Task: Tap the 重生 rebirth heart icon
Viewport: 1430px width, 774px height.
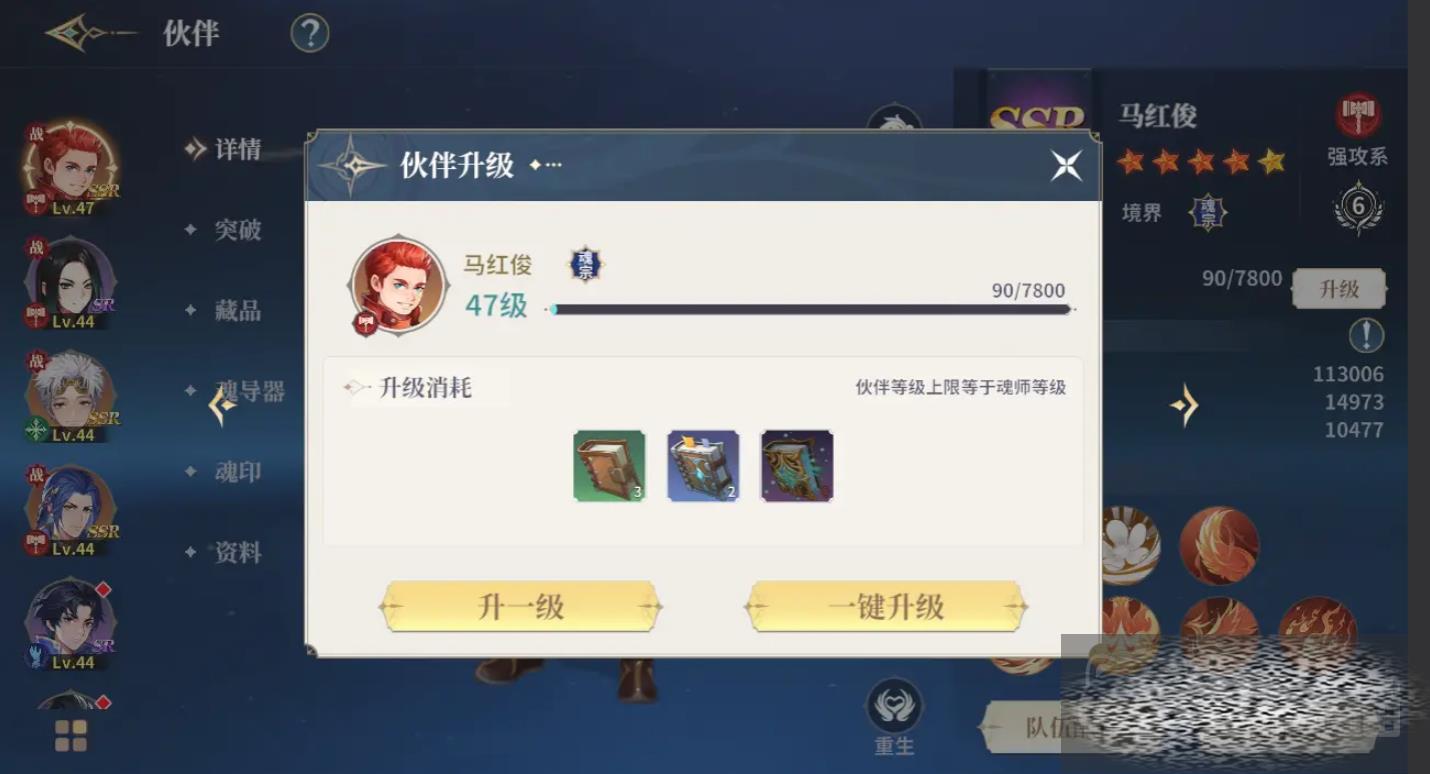Action: click(x=894, y=706)
